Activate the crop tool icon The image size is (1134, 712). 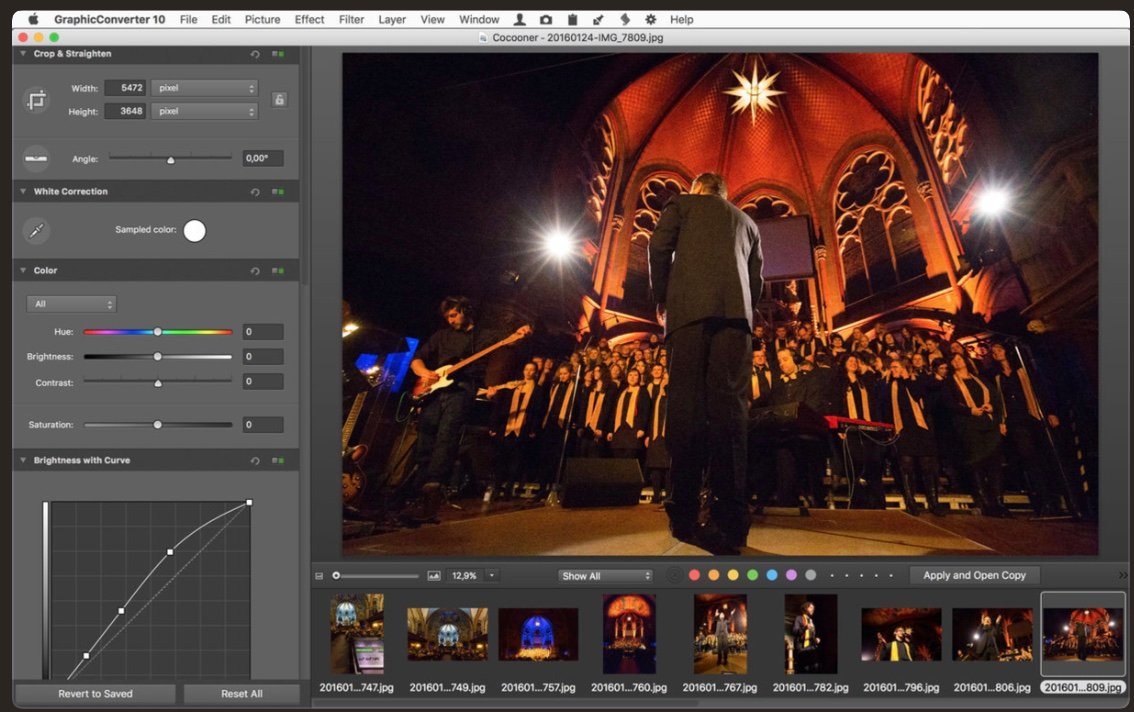(36, 100)
